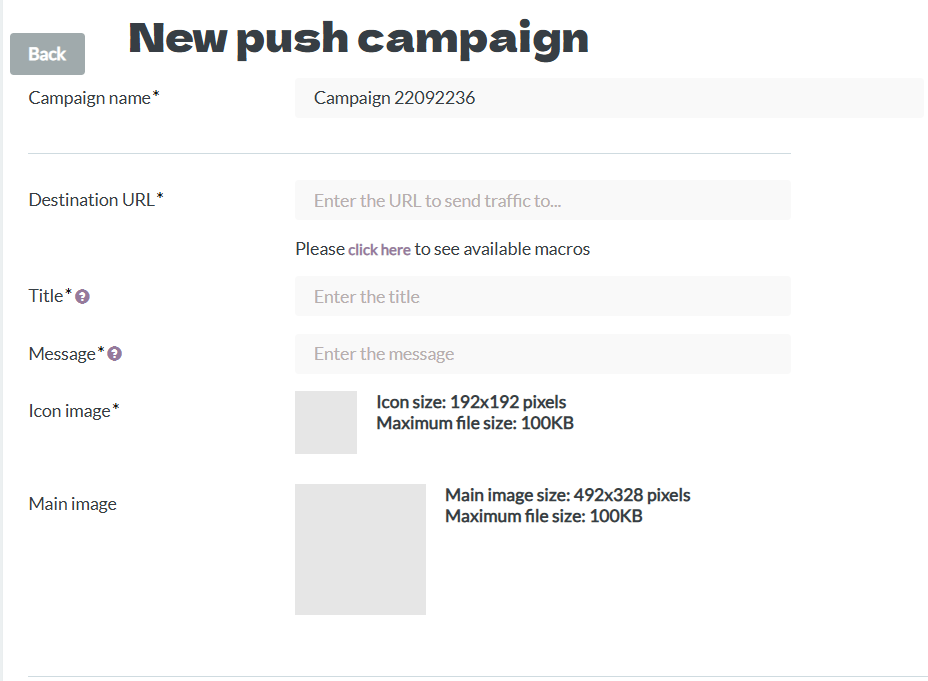
Task: Open the help icon next to Message
Action: (115, 354)
